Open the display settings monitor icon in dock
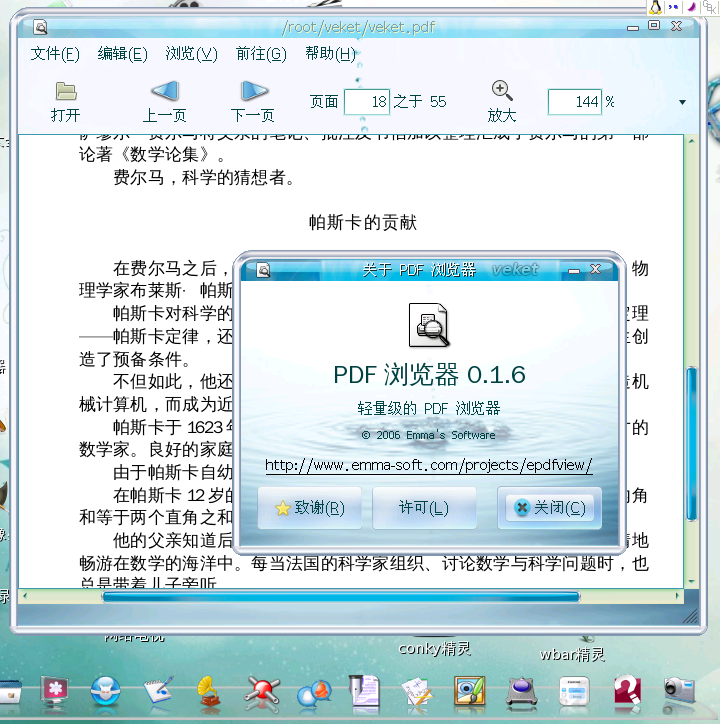720x724 pixels. pos(54,690)
